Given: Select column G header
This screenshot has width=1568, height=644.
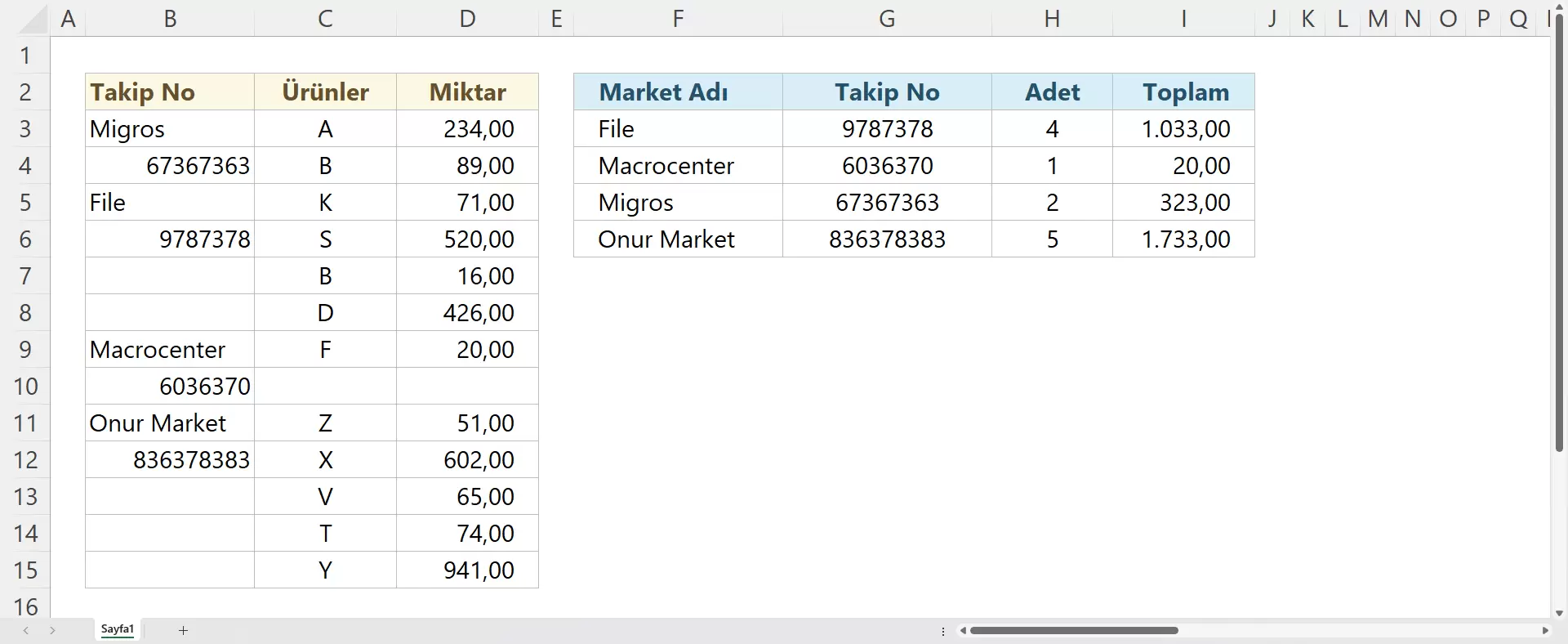Looking at the screenshot, I should click(887, 19).
